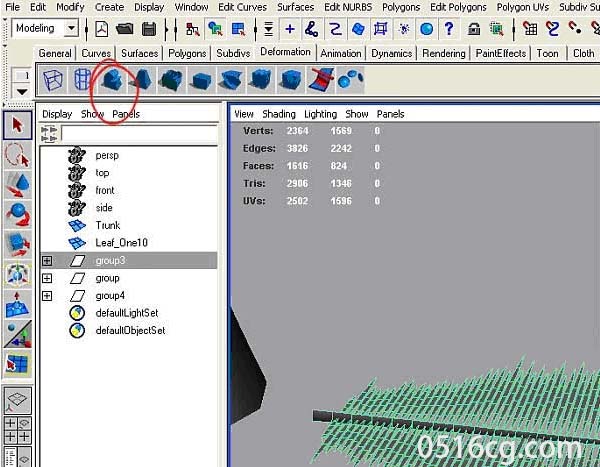The image size is (600, 467).
Task: Click the New Scene icon
Action: pyautogui.click(x=102, y=29)
